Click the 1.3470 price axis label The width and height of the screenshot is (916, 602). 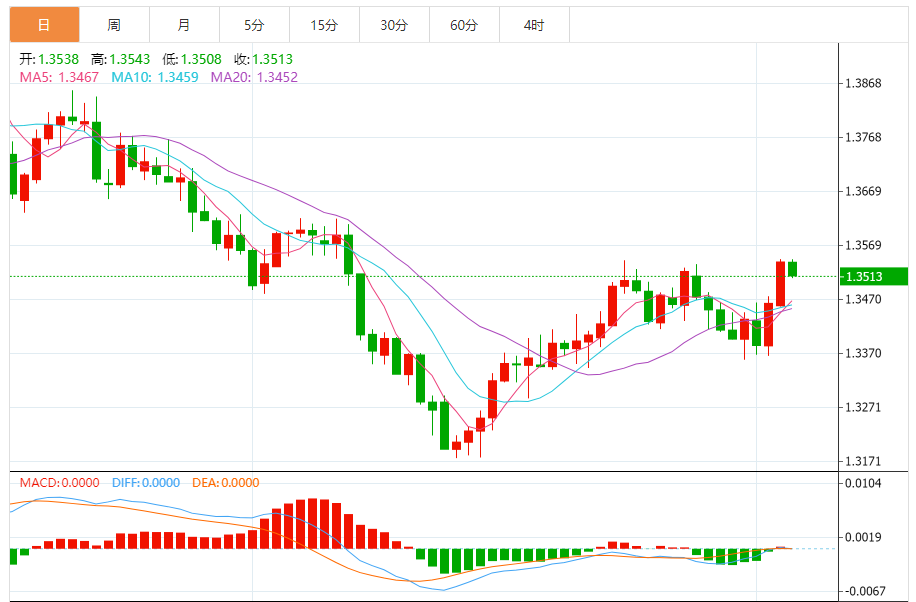point(863,299)
